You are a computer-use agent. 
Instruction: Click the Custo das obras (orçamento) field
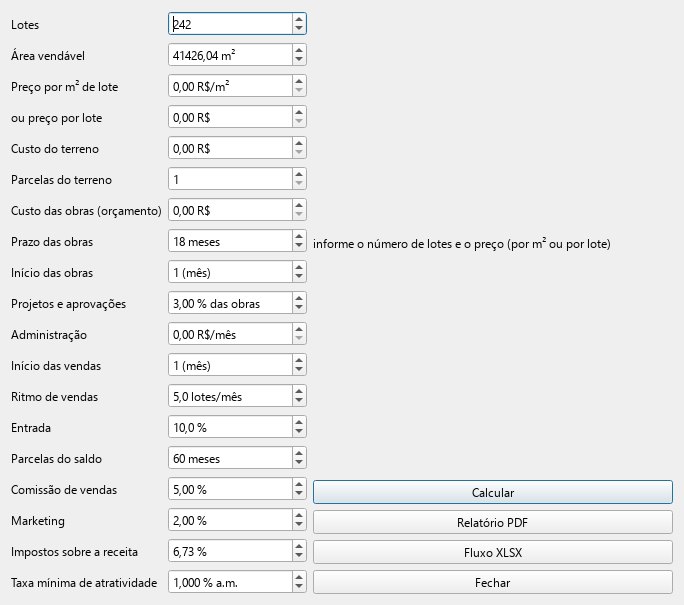[230, 210]
